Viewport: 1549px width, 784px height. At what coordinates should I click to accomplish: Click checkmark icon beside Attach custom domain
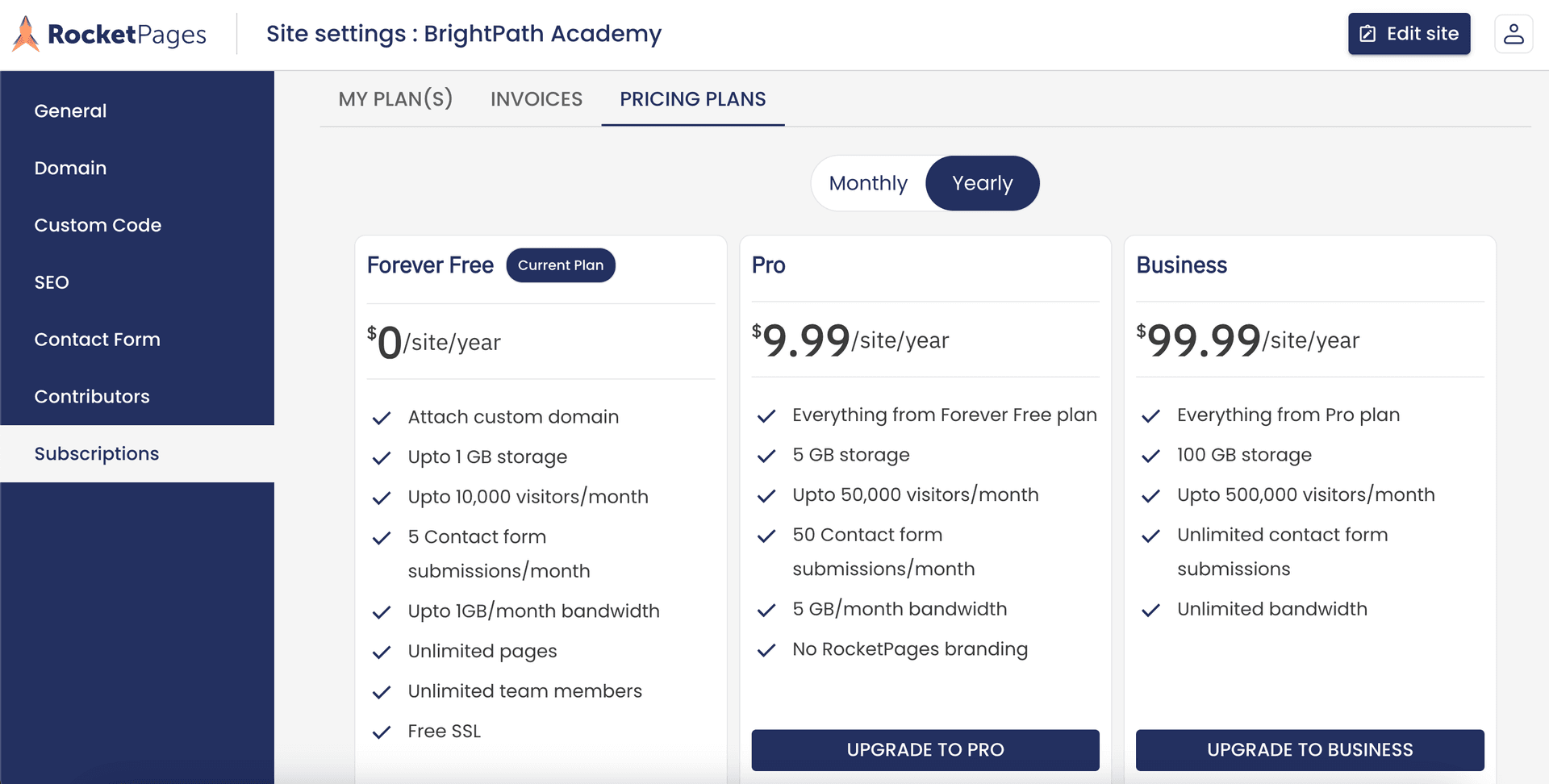click(x=382, y=418)
